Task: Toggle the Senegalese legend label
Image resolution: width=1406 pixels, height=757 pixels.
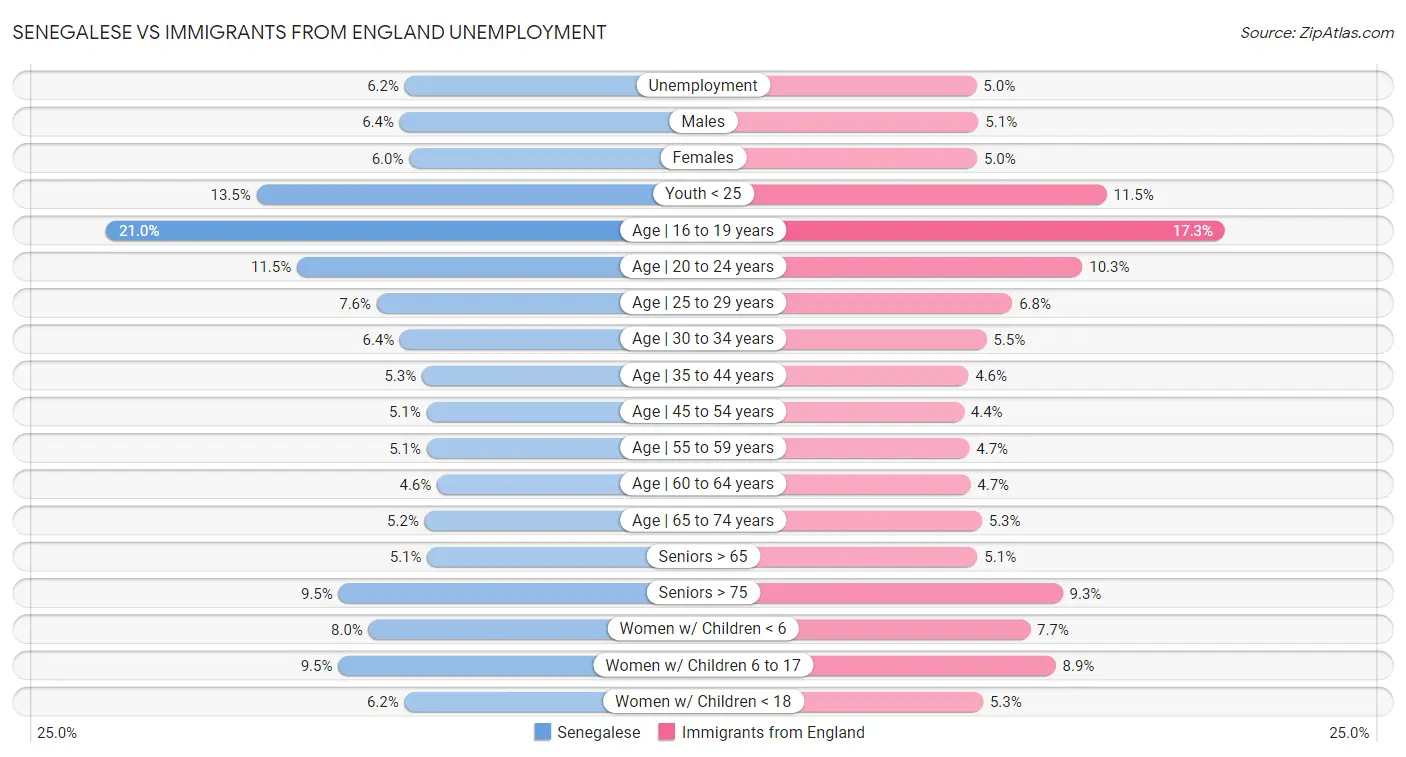Action: [598, 732]
